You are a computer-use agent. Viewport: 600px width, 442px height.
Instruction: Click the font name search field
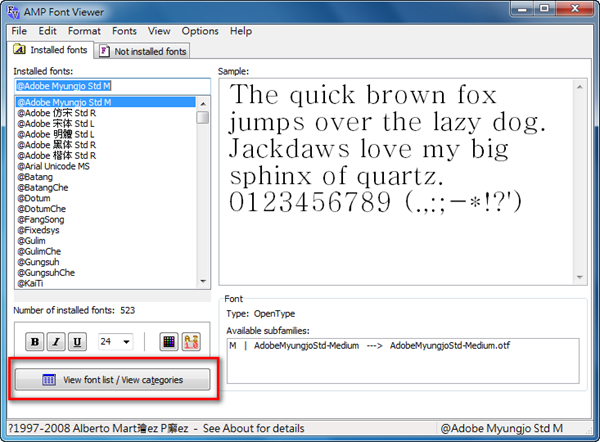coord(112,85)
